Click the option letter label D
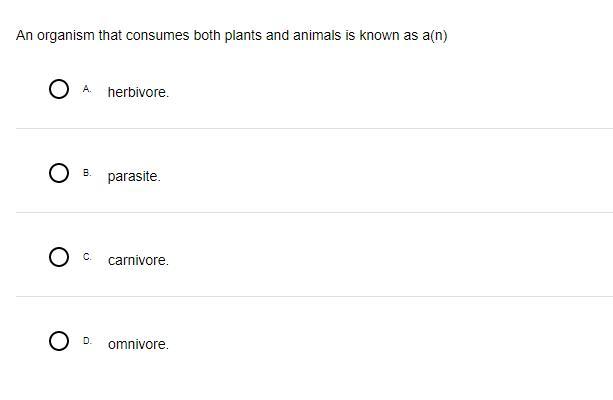 click(x=87, y=341)
